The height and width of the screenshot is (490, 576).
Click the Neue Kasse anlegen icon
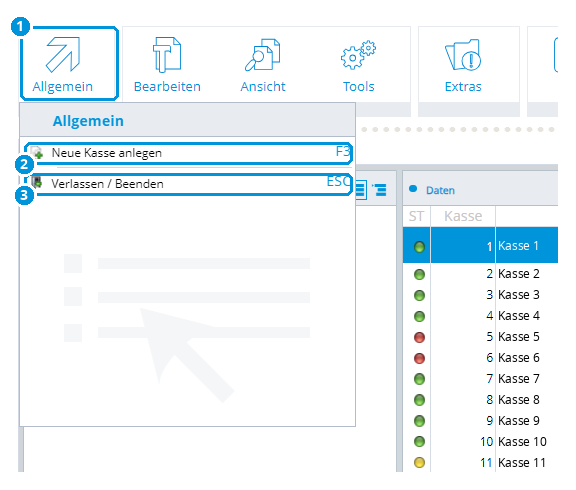[37, 152]
